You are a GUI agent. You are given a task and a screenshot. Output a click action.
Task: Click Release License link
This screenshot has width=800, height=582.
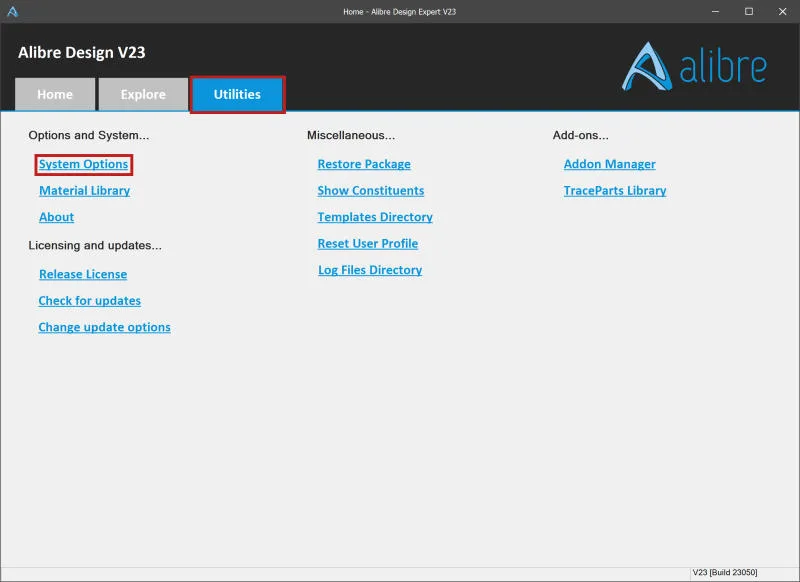tap(83, 274)
